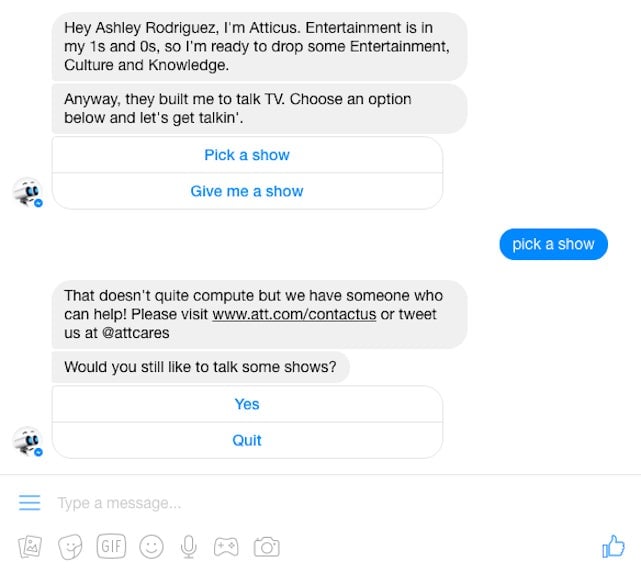
Task: Click the Atticus bot avatar near Quit
Action: point(28,441)
